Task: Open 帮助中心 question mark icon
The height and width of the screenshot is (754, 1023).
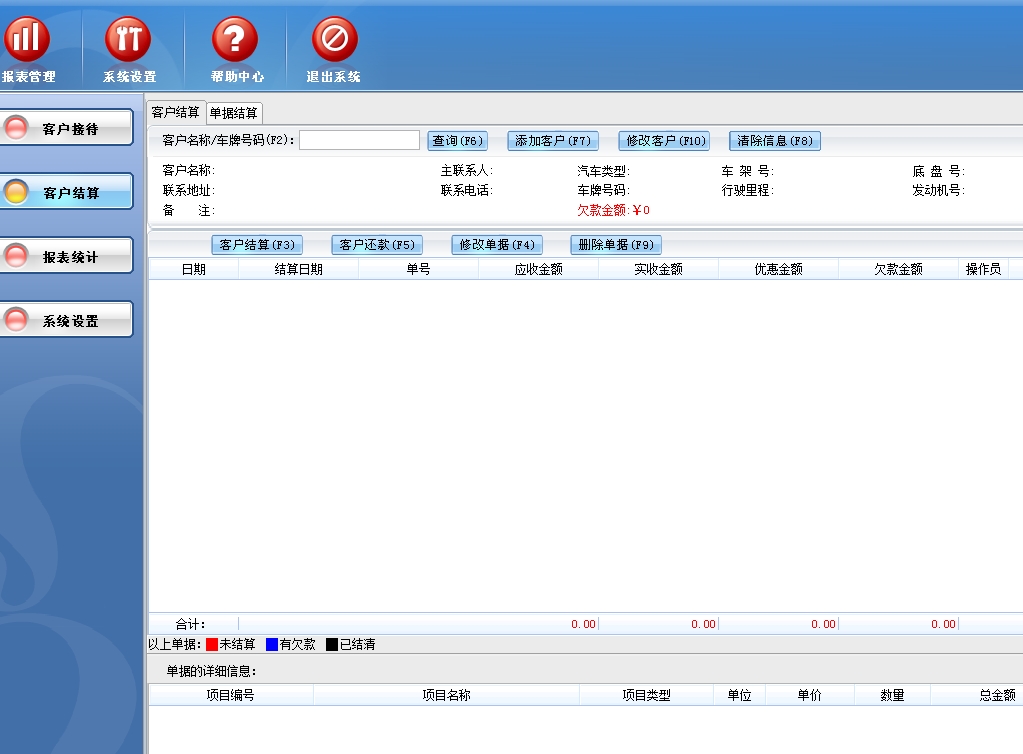Action: tap(235, 40)
